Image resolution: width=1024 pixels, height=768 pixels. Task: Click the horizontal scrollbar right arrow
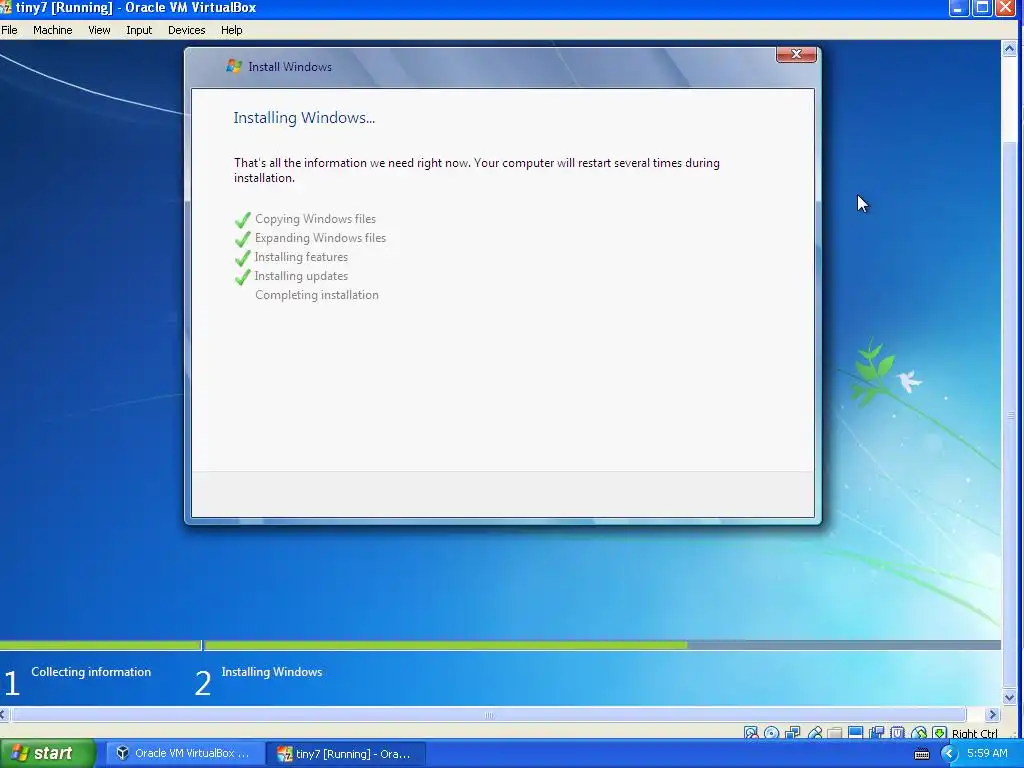[993, 714]
